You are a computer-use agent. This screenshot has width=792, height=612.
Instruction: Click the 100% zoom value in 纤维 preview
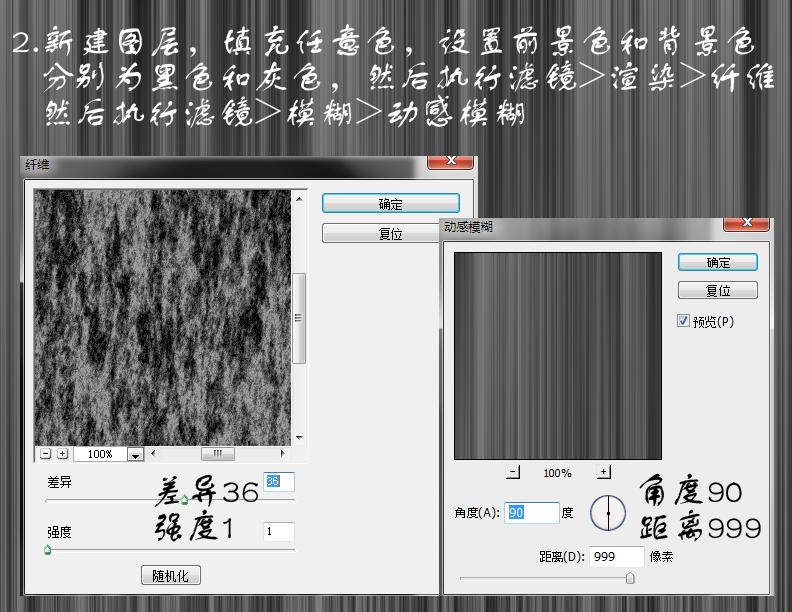(100, 454)
